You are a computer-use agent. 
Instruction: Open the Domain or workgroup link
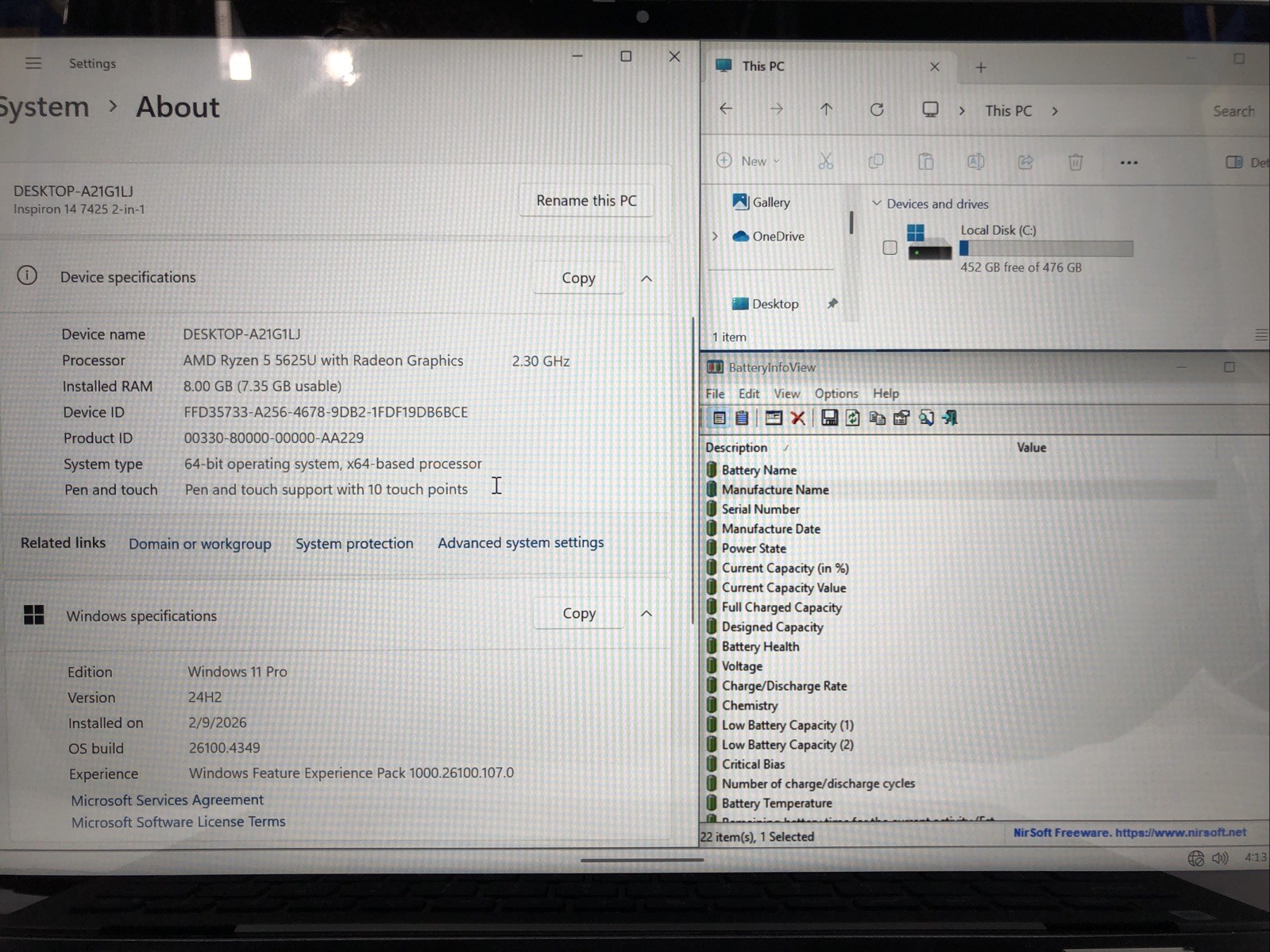click(x=200, y=544)
